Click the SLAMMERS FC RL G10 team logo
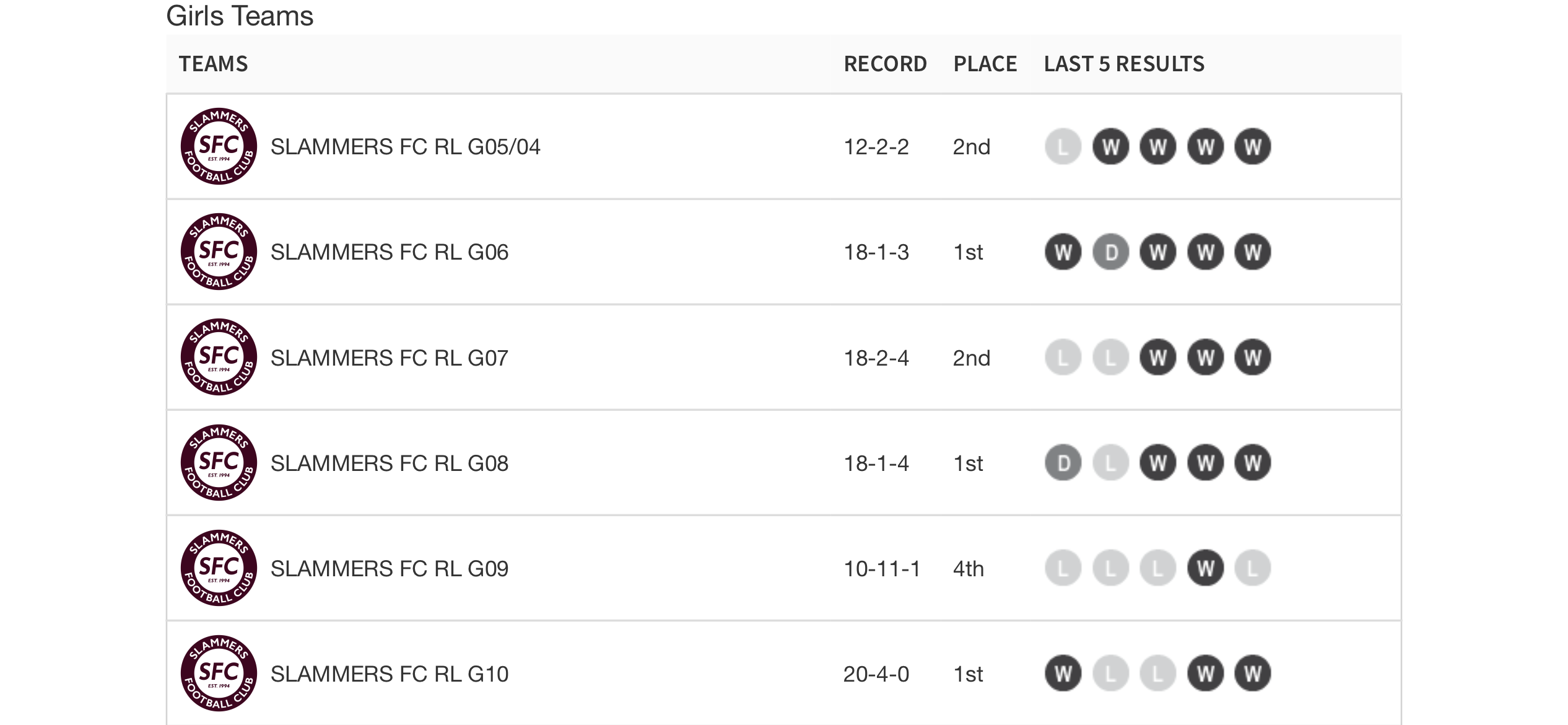The width and height of the screenshot is (1568, 725). (219, 674)
